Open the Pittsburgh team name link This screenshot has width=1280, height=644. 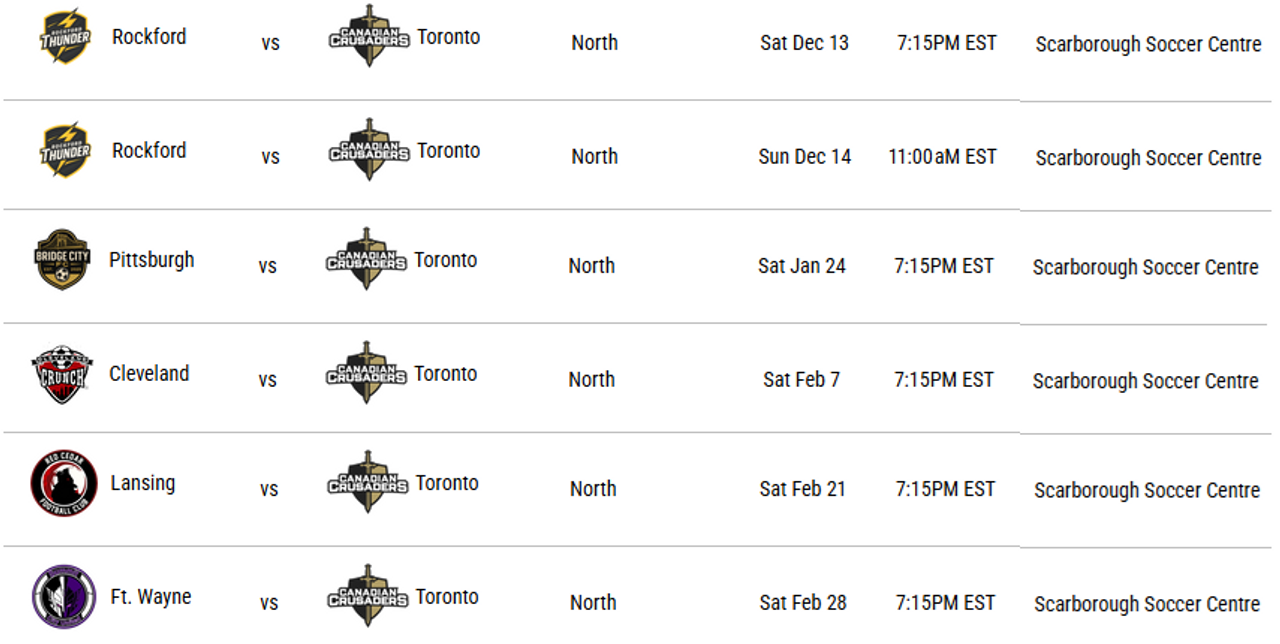click(x=152, y=260)
